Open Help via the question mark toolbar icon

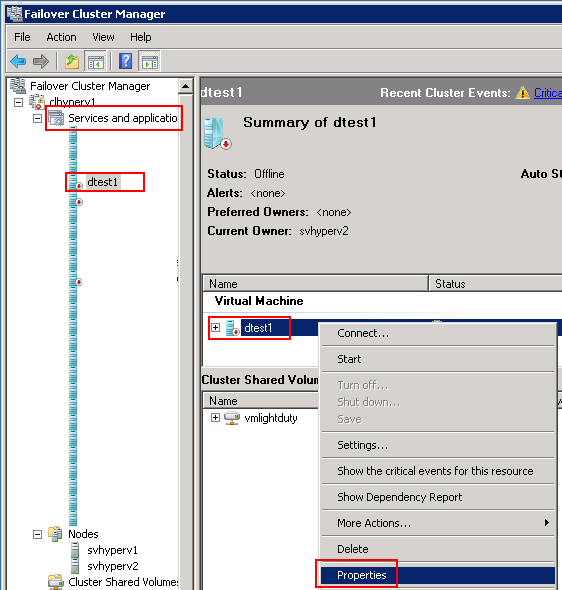point(125,61)
